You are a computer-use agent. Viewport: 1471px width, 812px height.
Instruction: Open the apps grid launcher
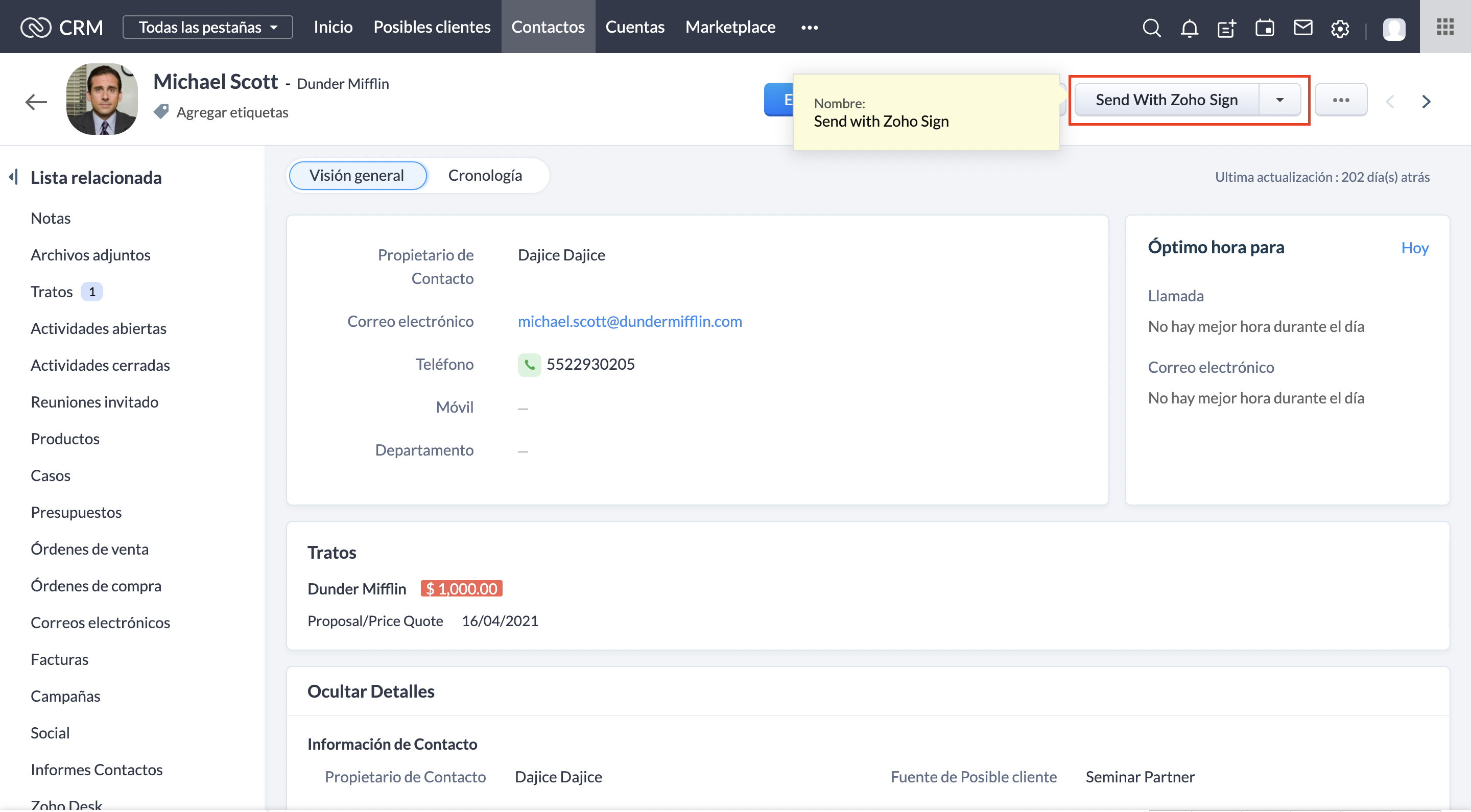[x=1445, y=27]
